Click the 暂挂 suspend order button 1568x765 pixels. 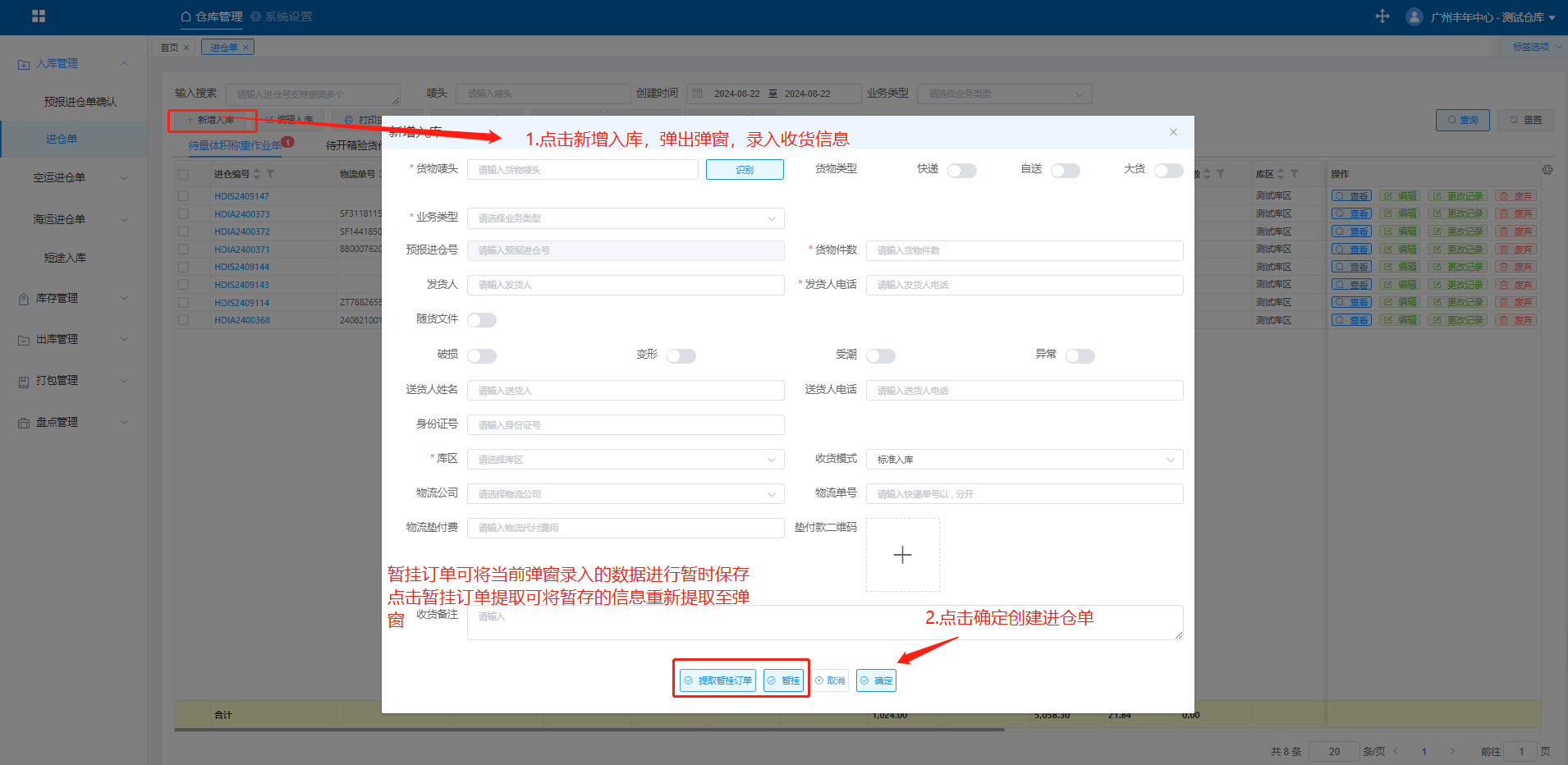(783, 680)
